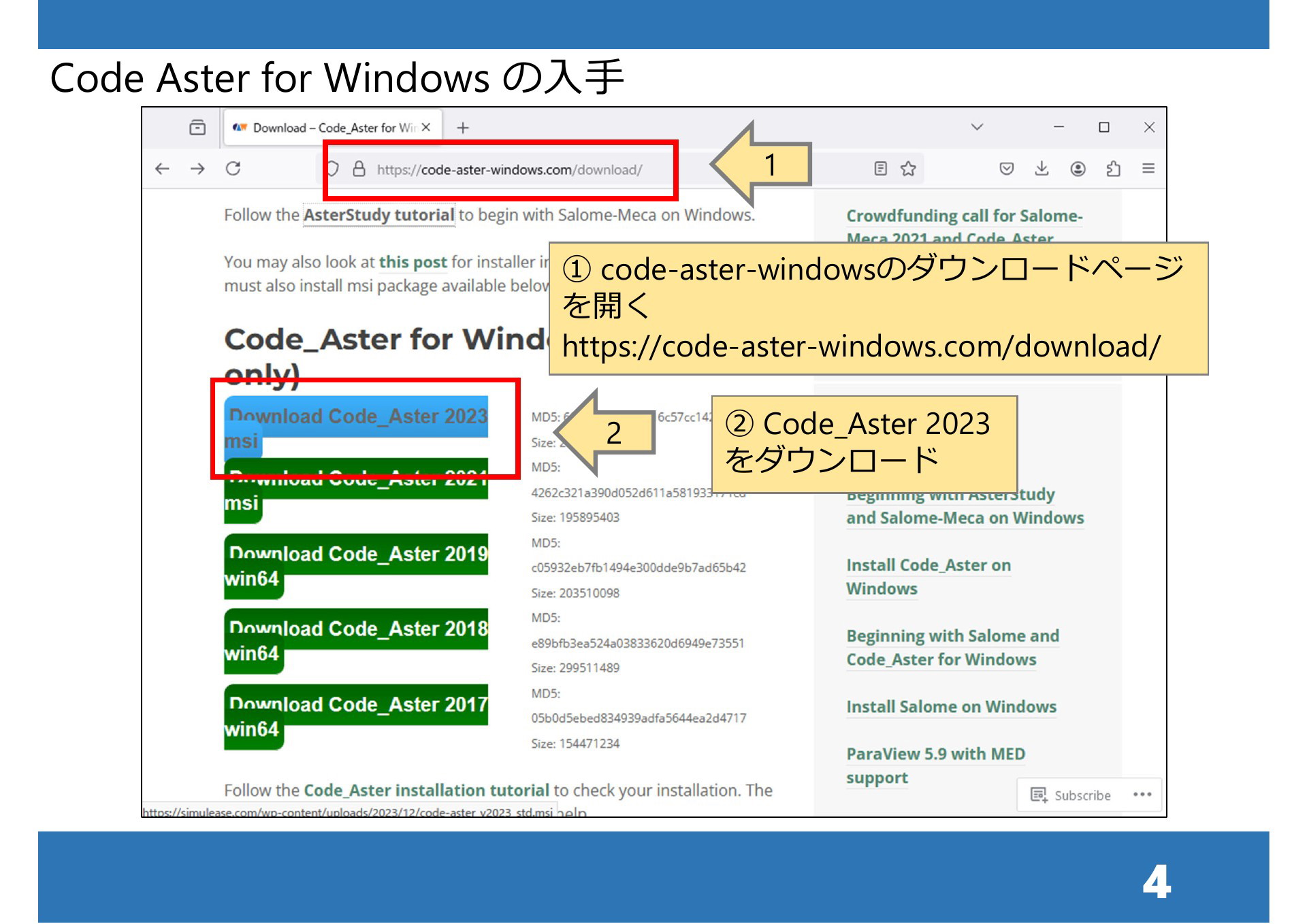Bookmark page with star icon

(x=908, y=169)
